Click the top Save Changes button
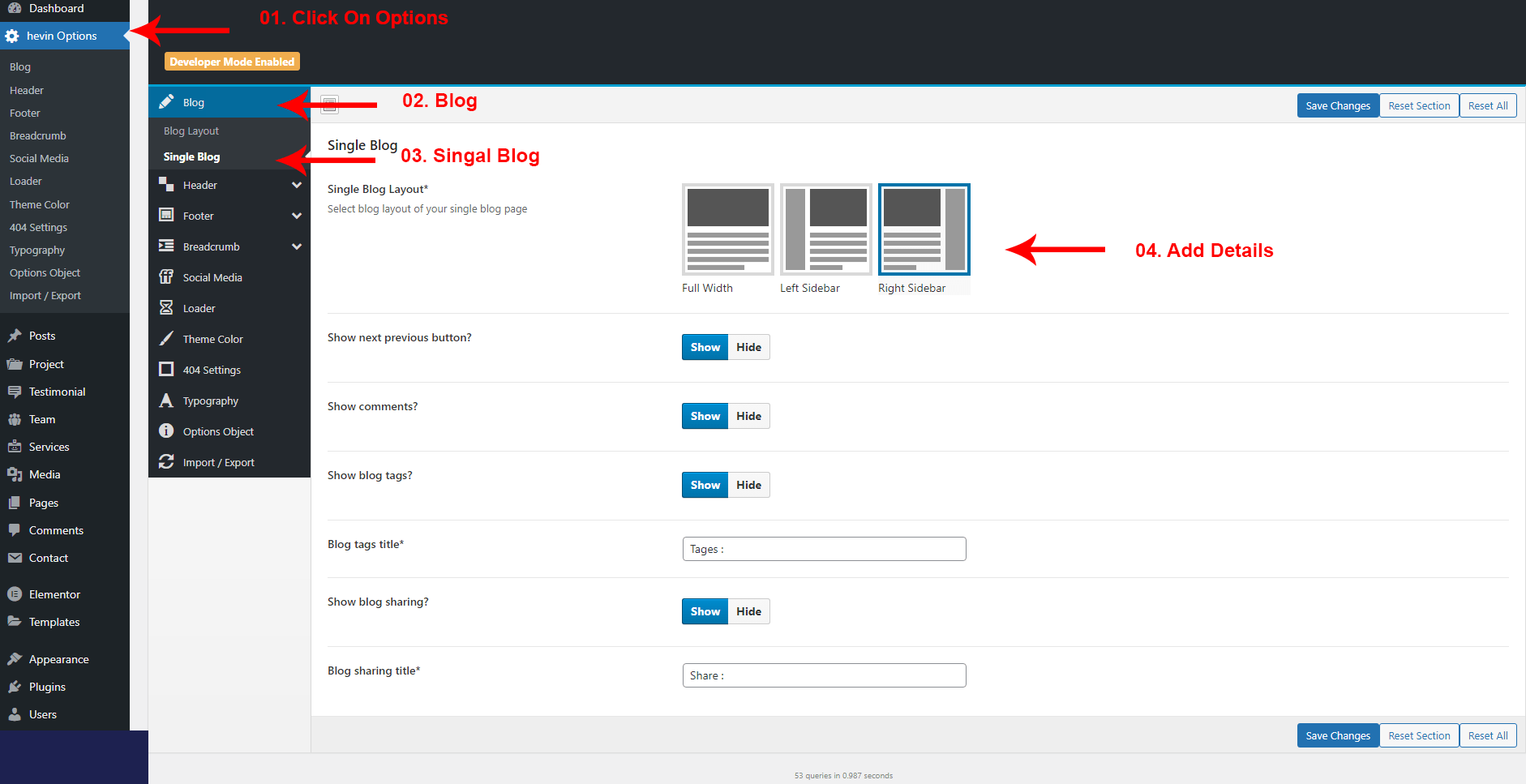1526x784 pixels. click(x=1337, y=106)
